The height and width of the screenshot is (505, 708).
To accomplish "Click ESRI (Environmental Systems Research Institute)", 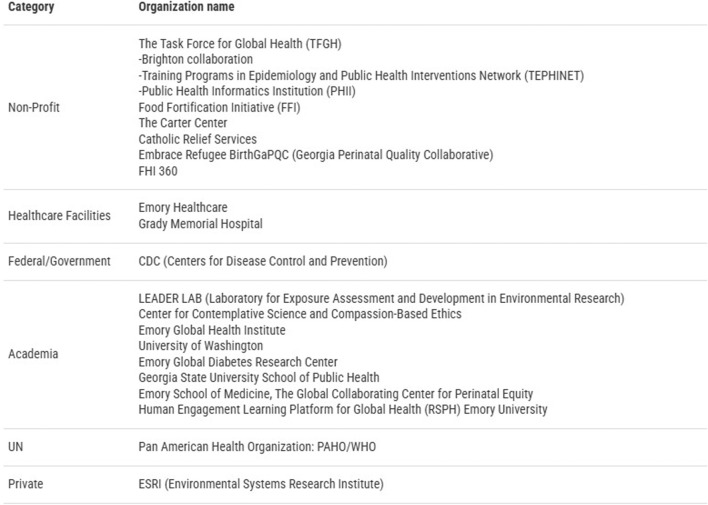I will tap(261, 484).
